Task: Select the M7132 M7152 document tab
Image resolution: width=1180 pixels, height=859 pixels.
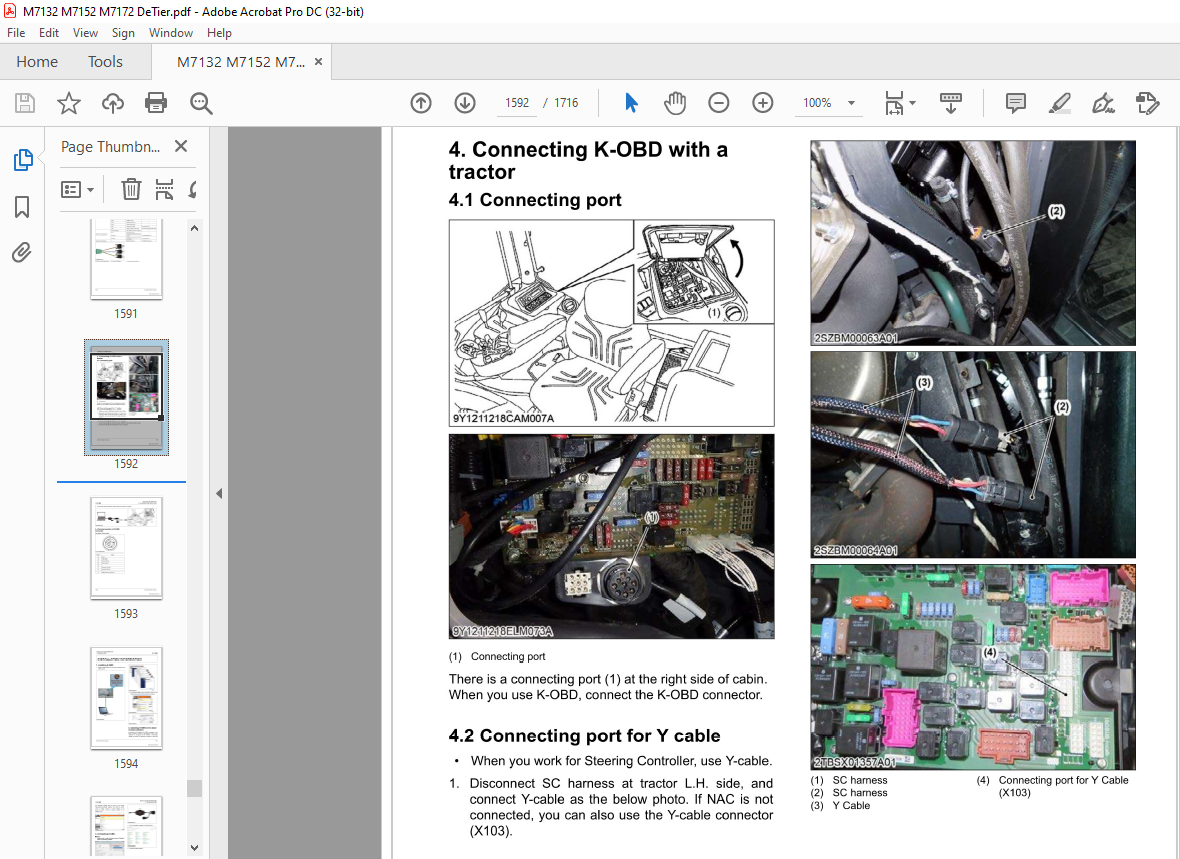Action: 241,62
